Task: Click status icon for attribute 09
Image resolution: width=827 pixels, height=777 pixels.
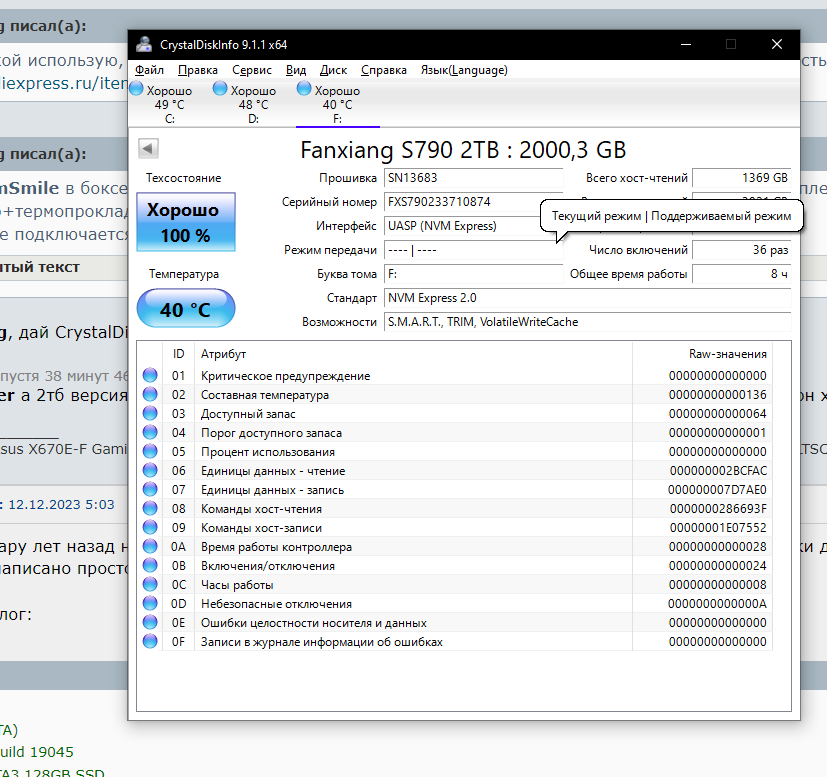Action: tap(150, 527)
